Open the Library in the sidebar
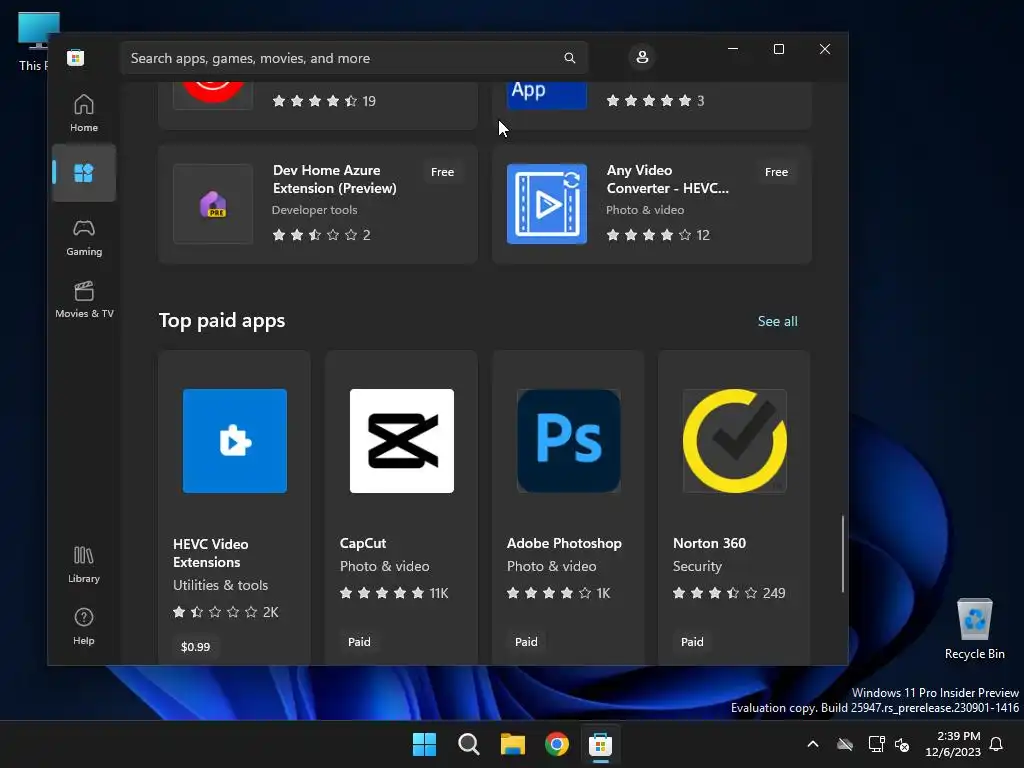Image resolution: width=1024 pixels, height=768 pixels. point(84,564)
